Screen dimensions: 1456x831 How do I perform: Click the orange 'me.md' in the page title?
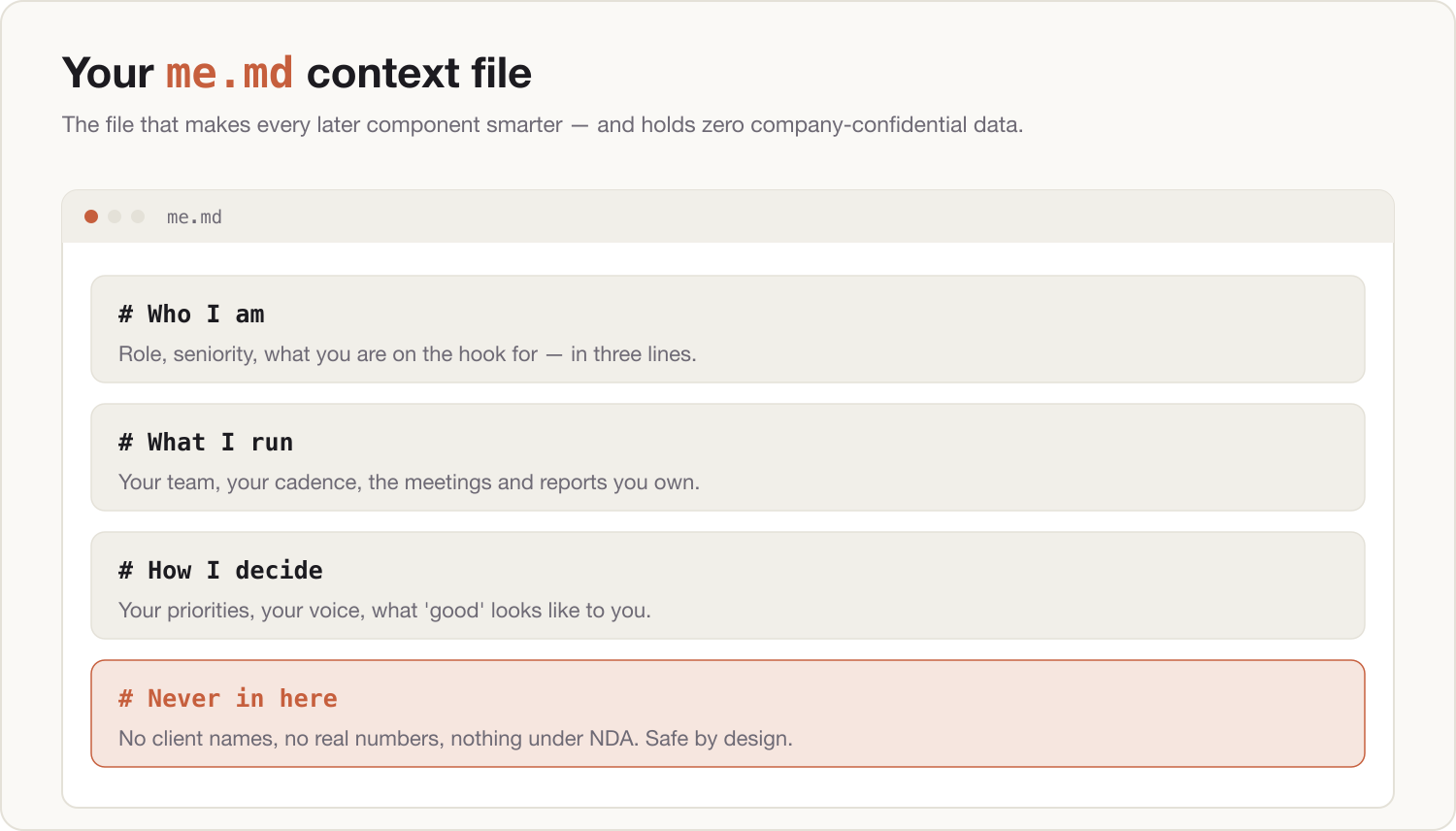tap(229, 73)
